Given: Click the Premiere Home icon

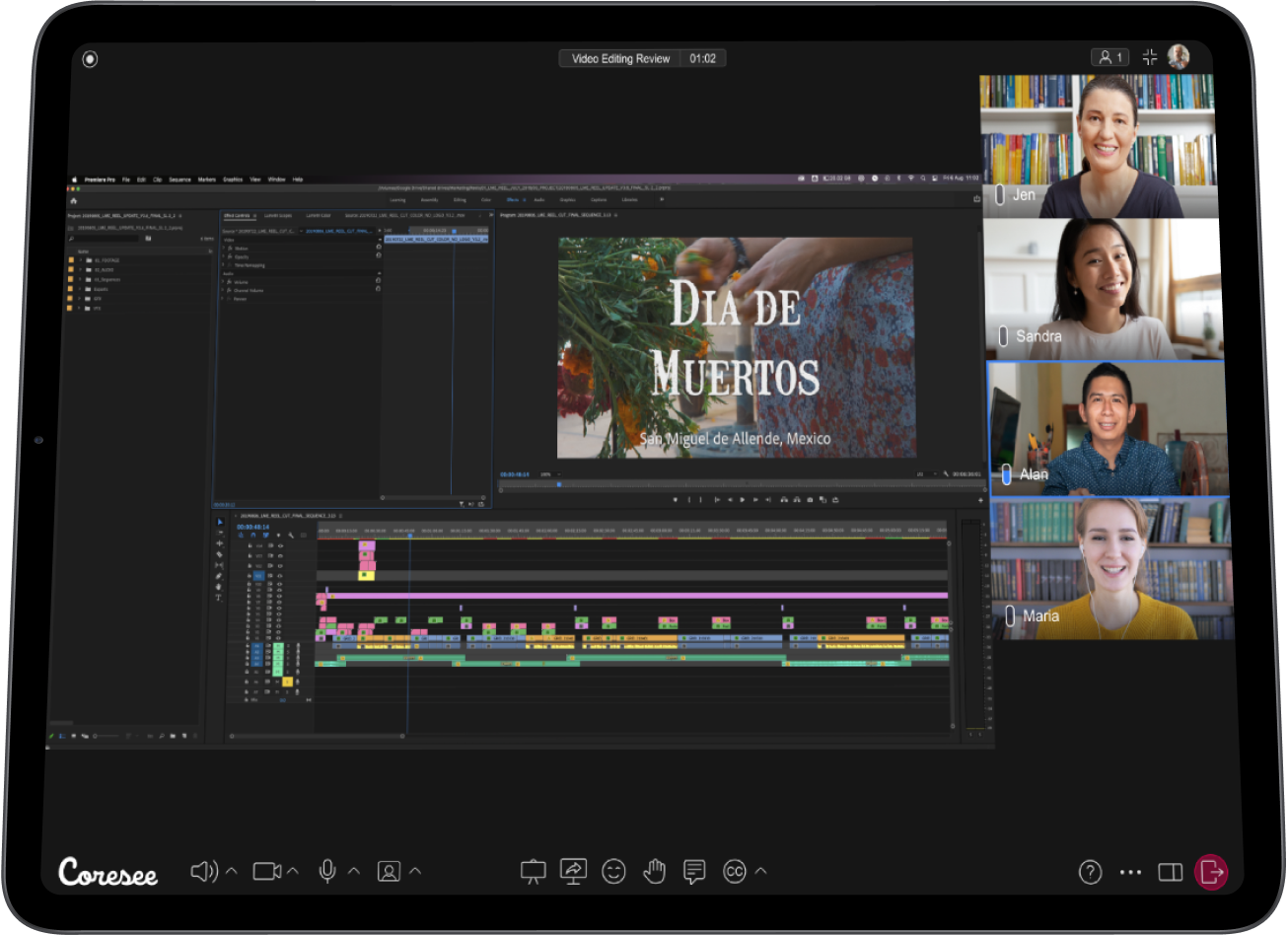Looking at the screenshot, I should tap(73, 201).
